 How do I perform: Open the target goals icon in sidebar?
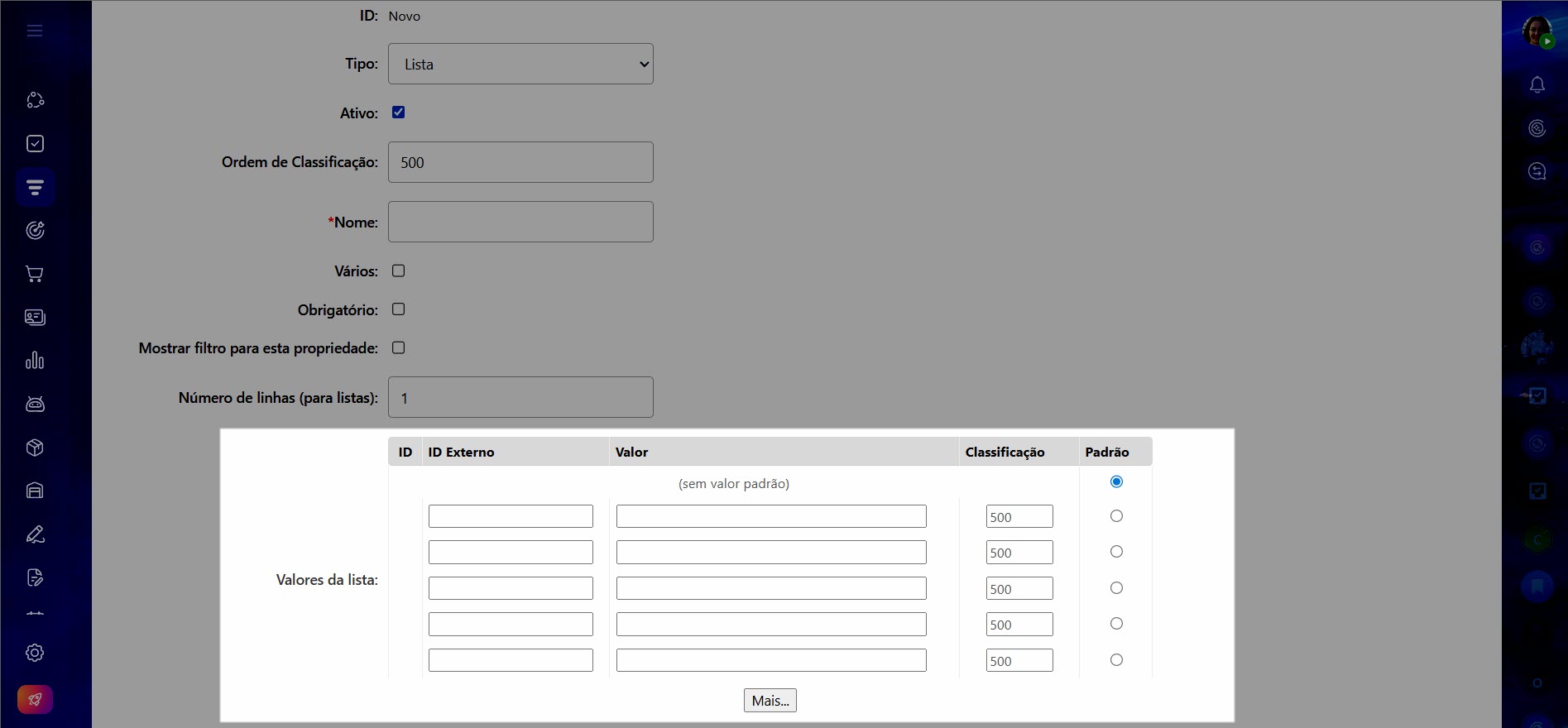pos(35,231)
